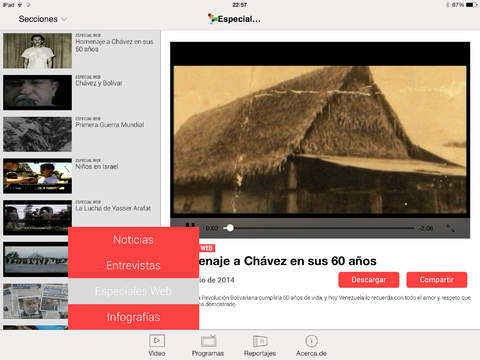Open the Video tab icon
Viewport: 480px width, 360px height.
tap(157, 341)
